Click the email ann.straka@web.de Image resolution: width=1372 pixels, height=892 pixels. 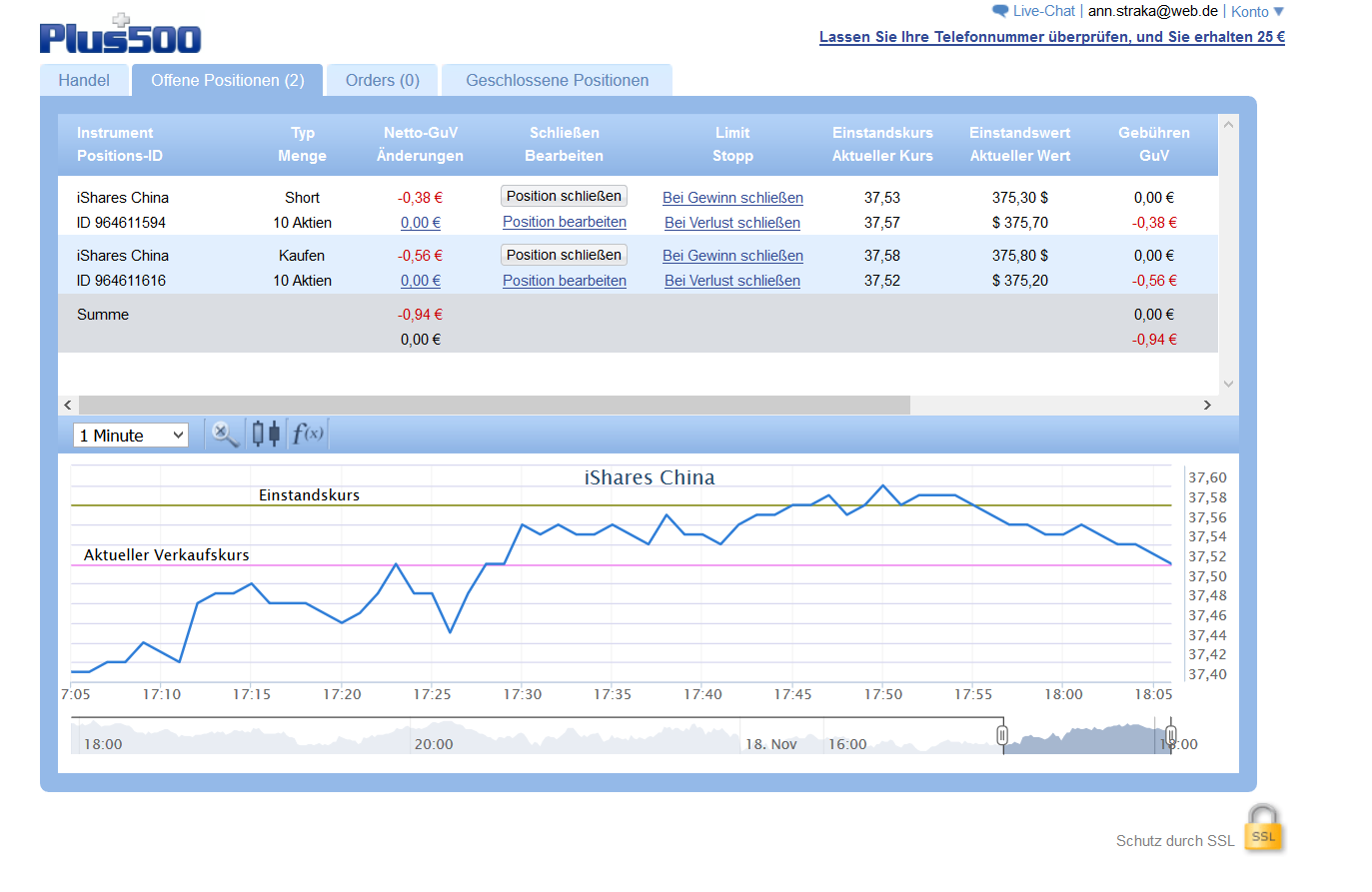point(1153,11)
